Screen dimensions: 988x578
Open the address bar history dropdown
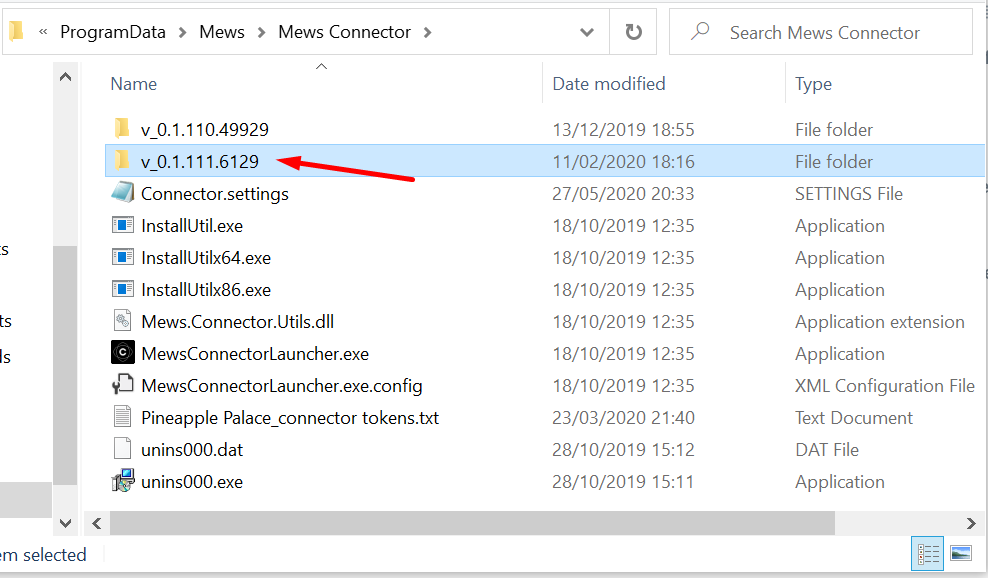point(587,32)
